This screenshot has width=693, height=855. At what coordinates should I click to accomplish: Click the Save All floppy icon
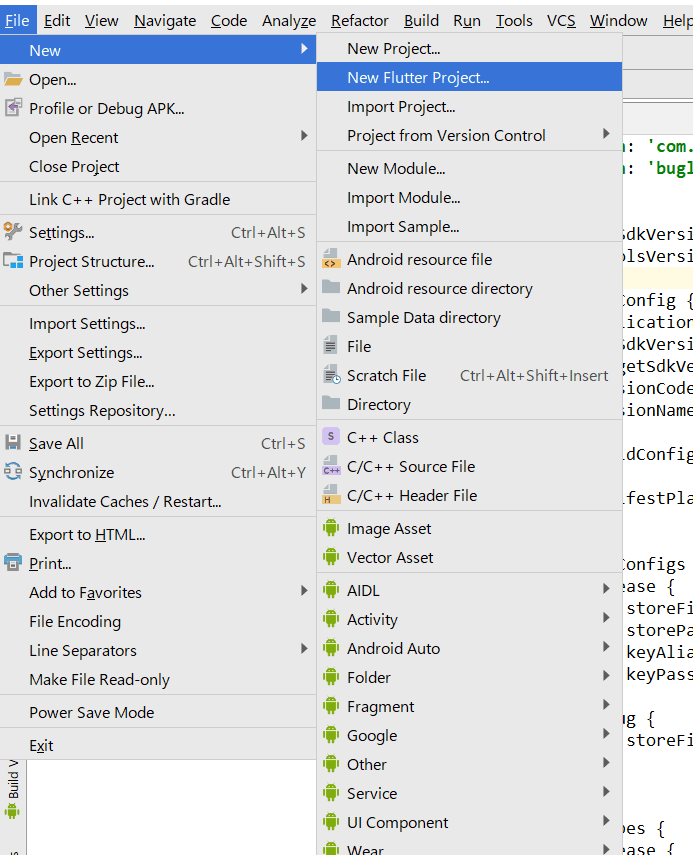(x=13, y=443)
